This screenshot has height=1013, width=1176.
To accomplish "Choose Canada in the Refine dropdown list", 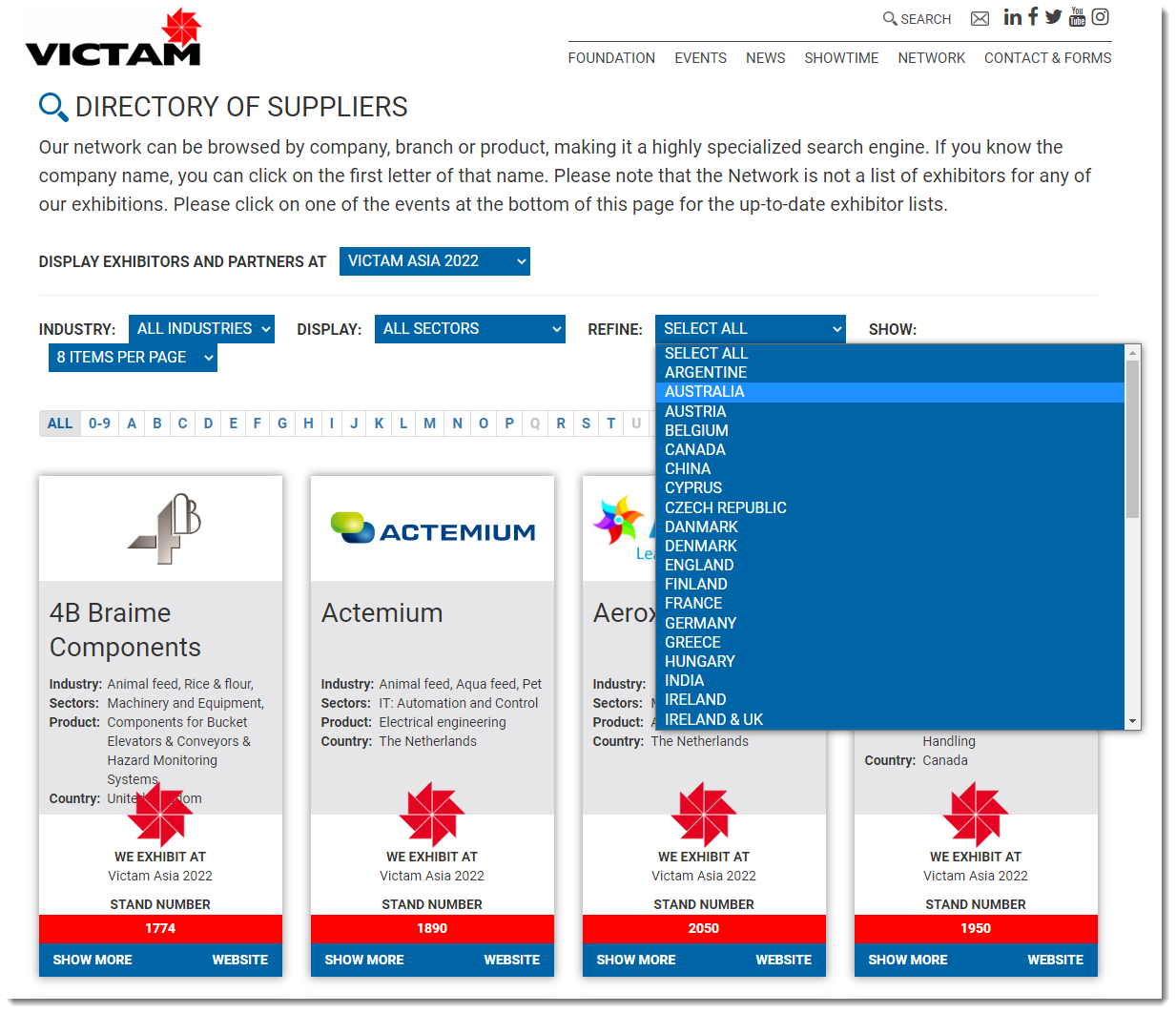I will [694, 449].
